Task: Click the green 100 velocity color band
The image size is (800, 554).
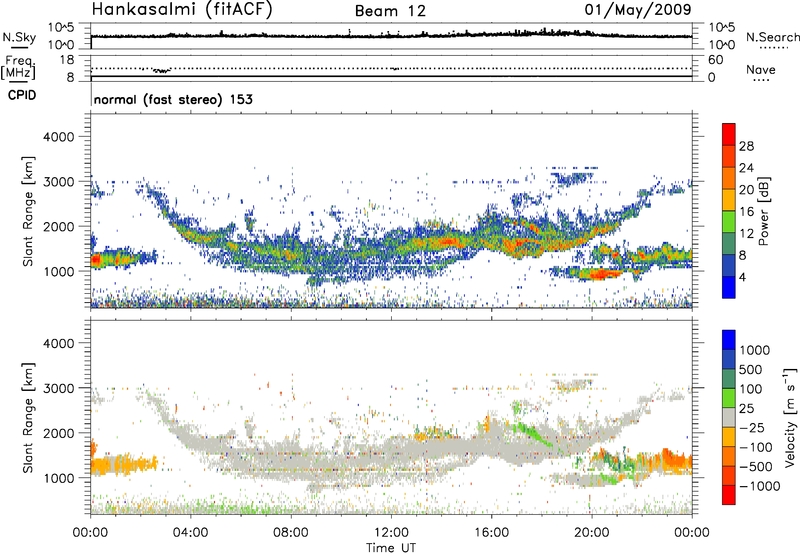Action: (729, 398)
